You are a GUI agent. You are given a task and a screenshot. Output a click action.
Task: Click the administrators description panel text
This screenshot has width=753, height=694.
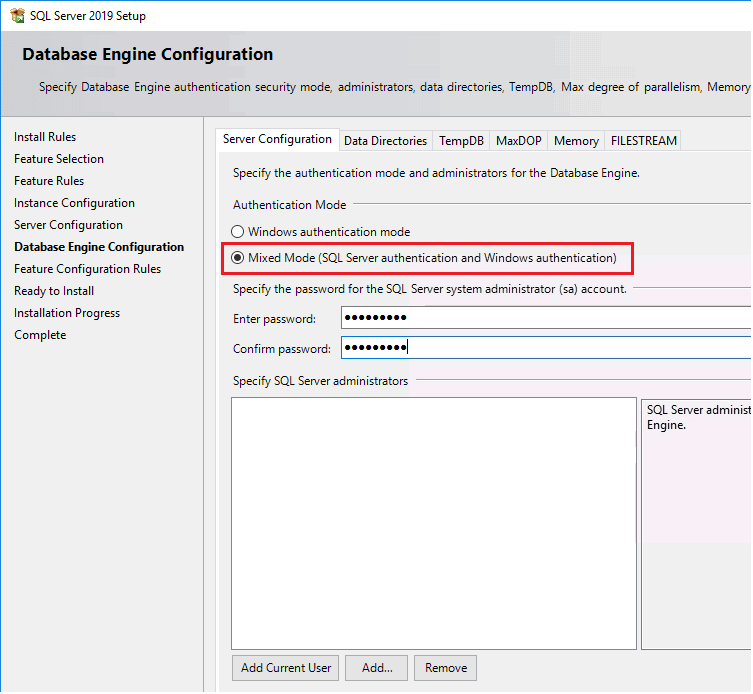tap(698, 417)
